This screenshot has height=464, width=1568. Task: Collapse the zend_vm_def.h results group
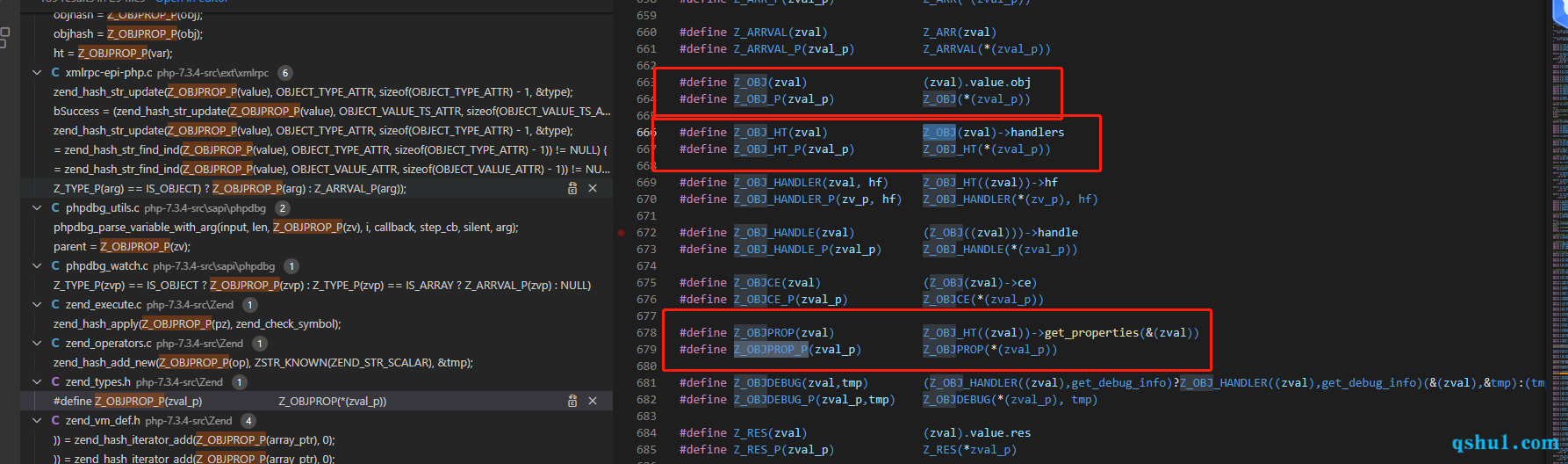pyautogui.click(x=37, y=421)
